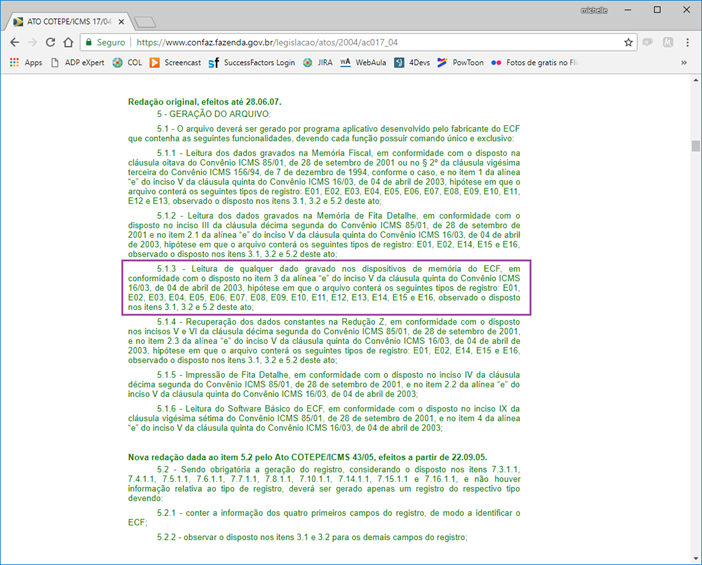Viewport: 702px width, 565px height.
Task: Open the Screencast bookmark
Action: (x=176, y=63)
